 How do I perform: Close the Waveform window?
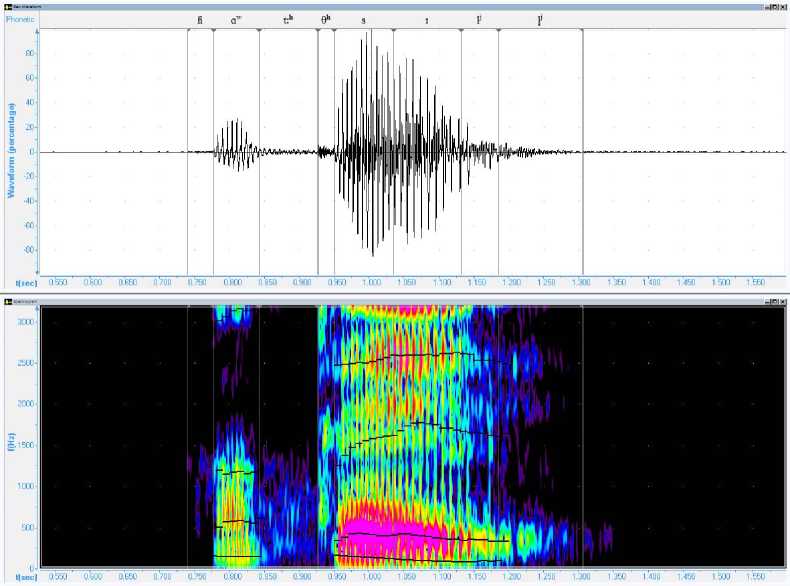(783, 6)
